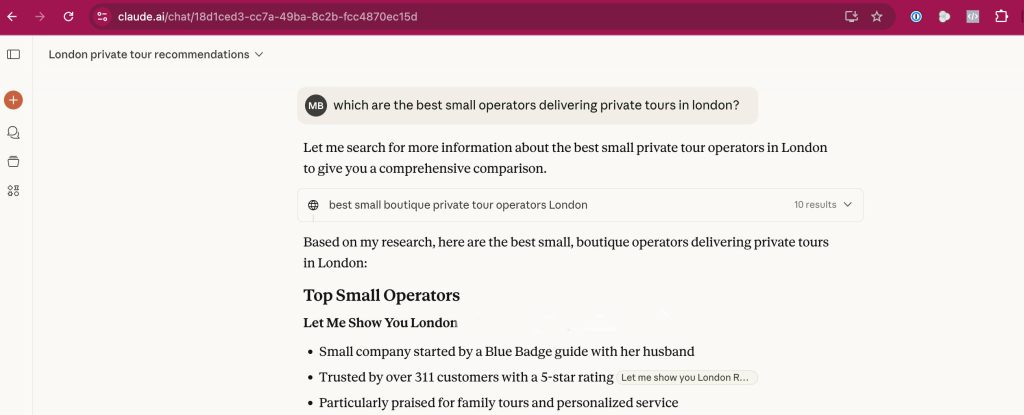Screen dimensions: 1024x415
Task: Start a new chat with plus button
Action: coord(13,100)
